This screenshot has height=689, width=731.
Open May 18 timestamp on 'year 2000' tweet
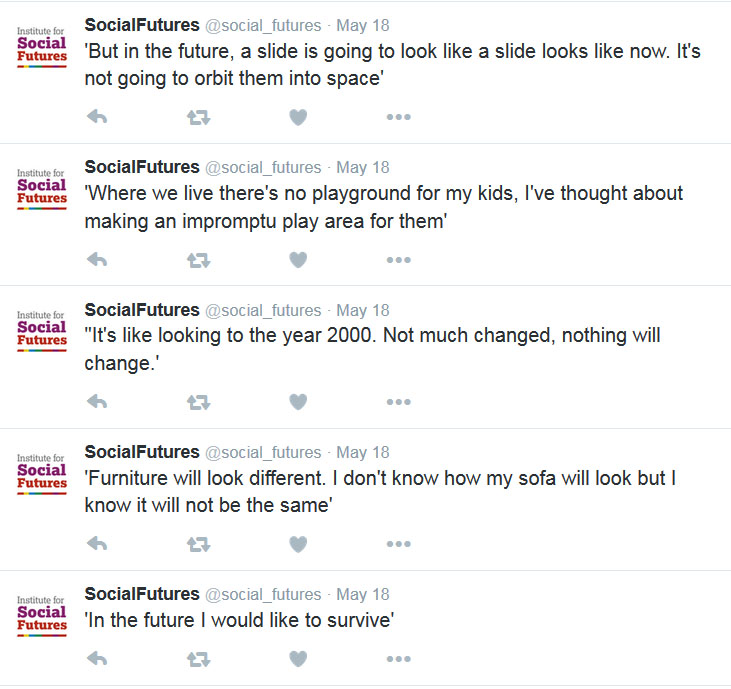pyautogui.click(x=363, y=310)
